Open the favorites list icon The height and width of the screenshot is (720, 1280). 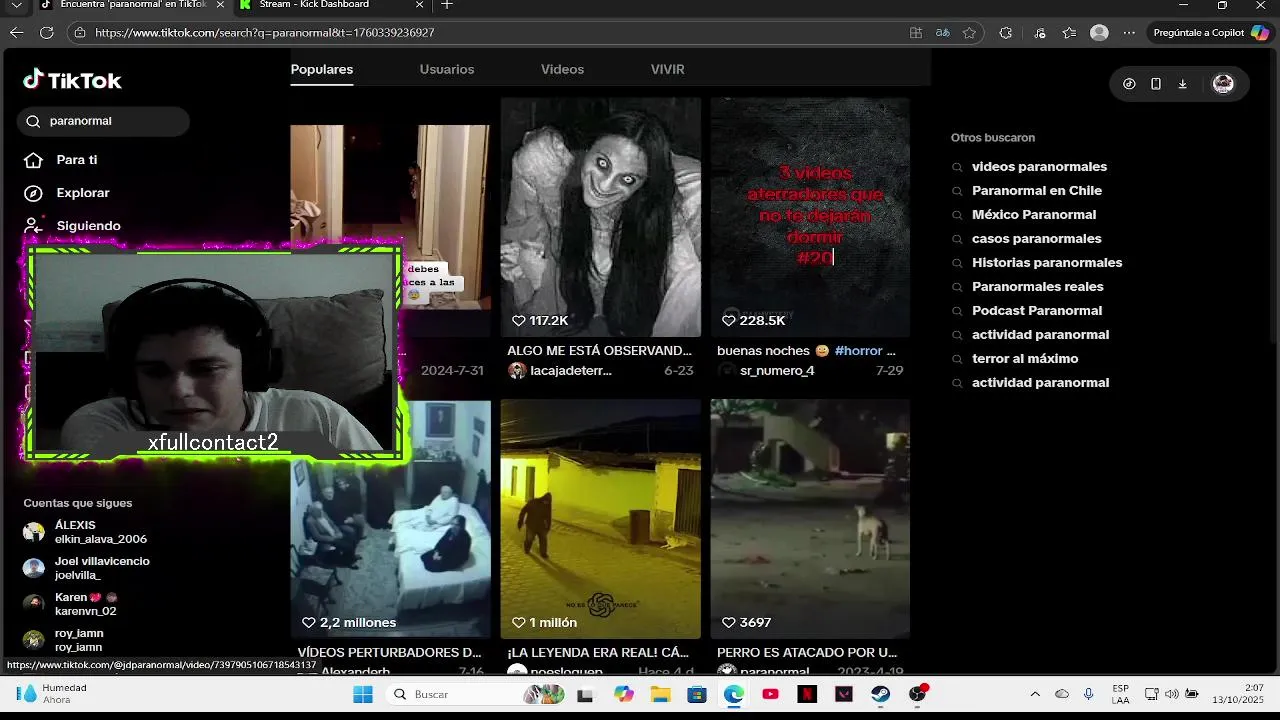[x=1069, y=33]
